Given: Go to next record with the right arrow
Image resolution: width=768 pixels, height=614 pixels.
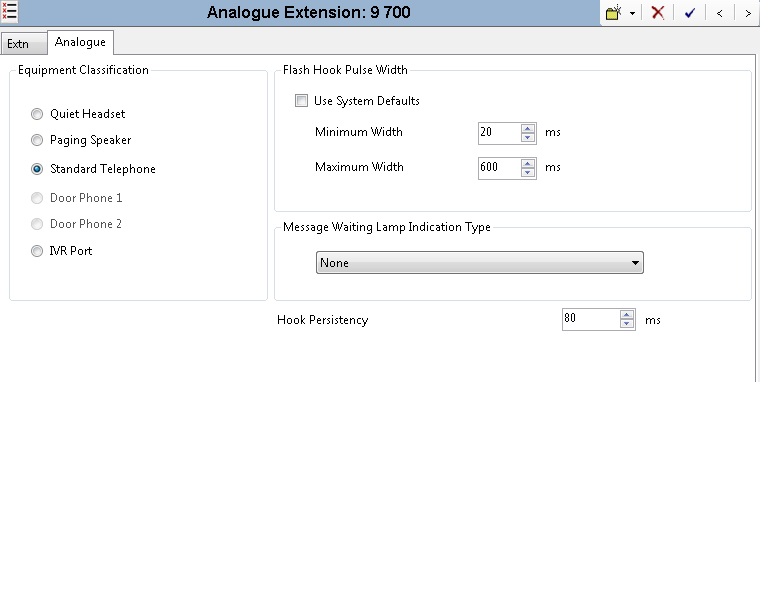Looking at the screenshot, I should pos(747,13).
